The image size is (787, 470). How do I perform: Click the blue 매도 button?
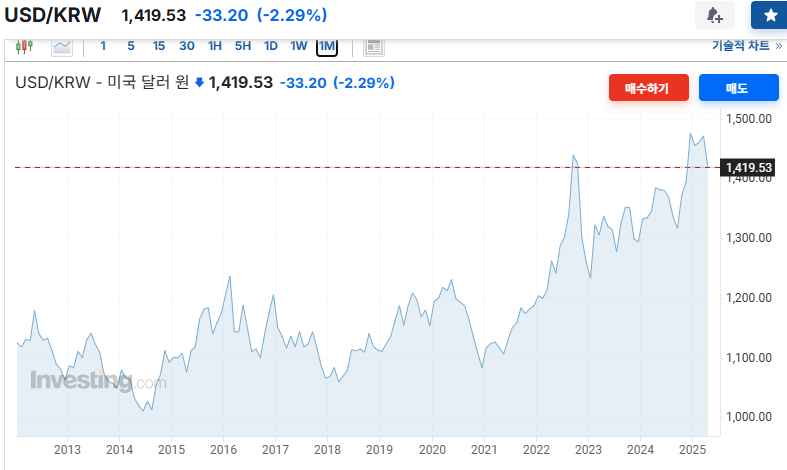738,88
